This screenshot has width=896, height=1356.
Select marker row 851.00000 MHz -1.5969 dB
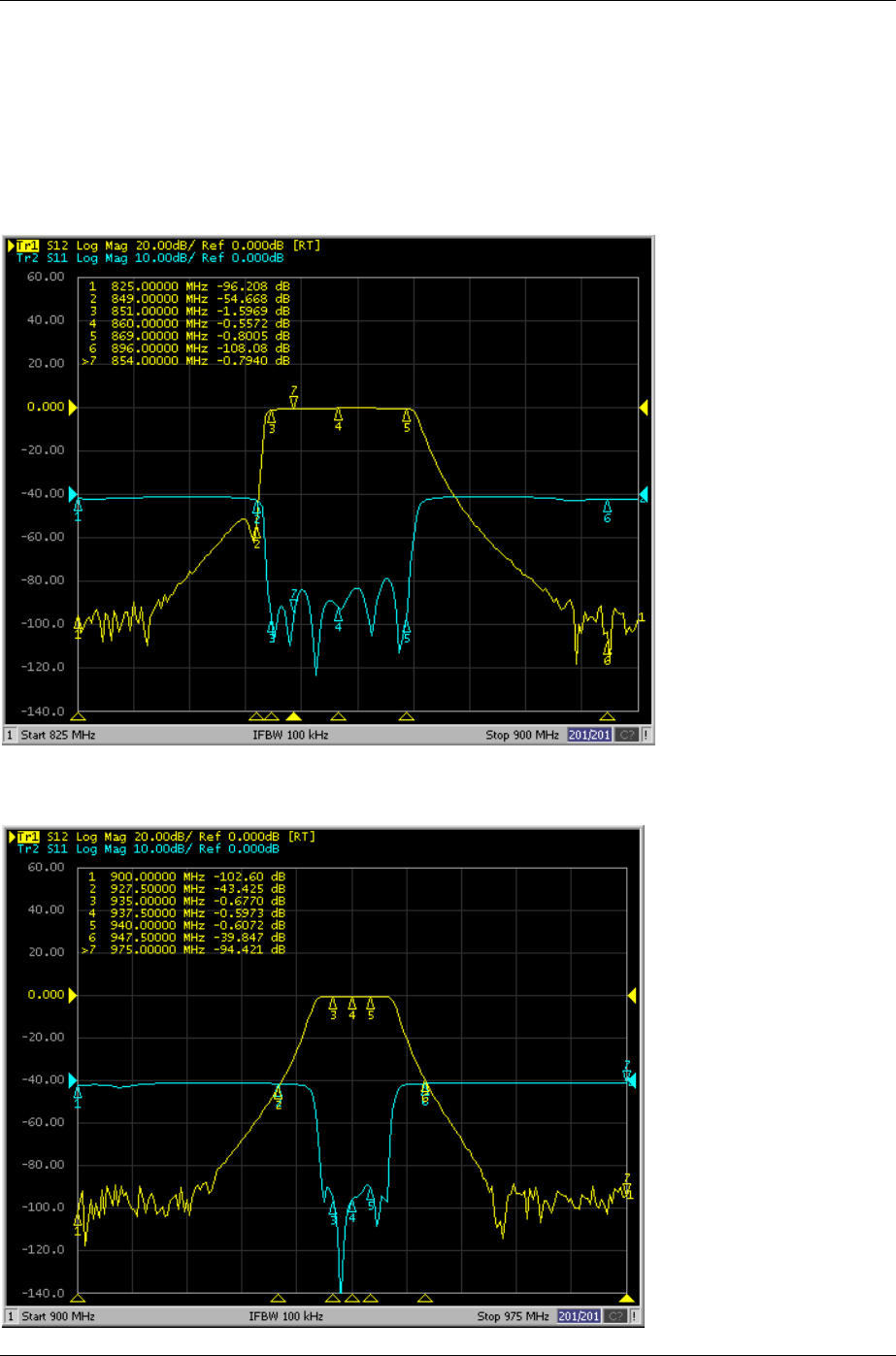click(x=188, y=311)
